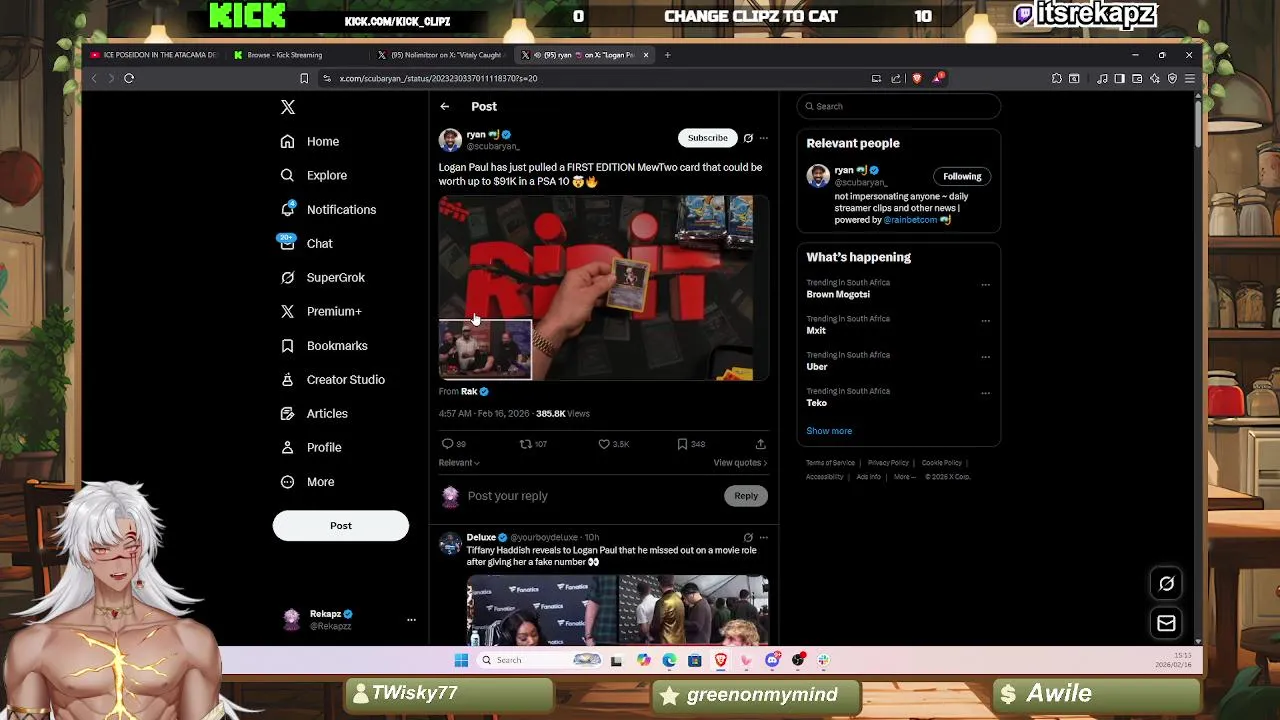Click the back arrow beside Post
This screenshot has width=1280, height=720.
pos(445,106)
